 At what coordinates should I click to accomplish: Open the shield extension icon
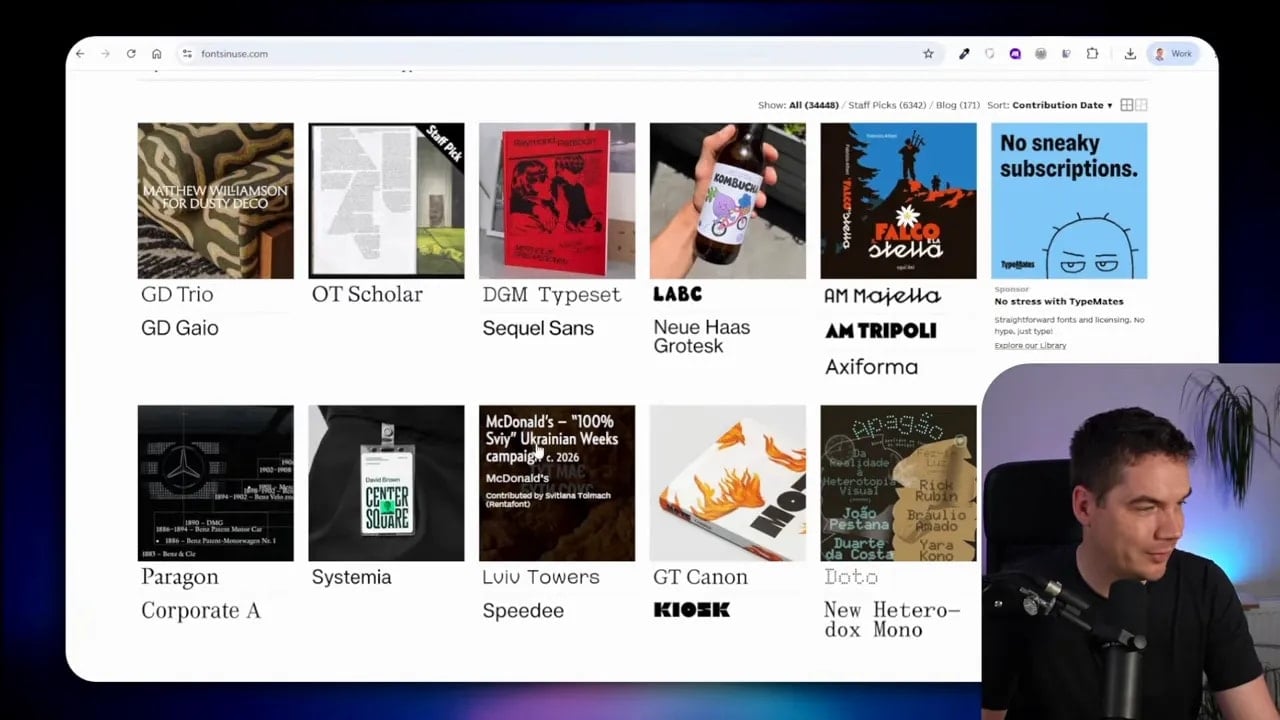pyautogui.click(x=990, y=54)
